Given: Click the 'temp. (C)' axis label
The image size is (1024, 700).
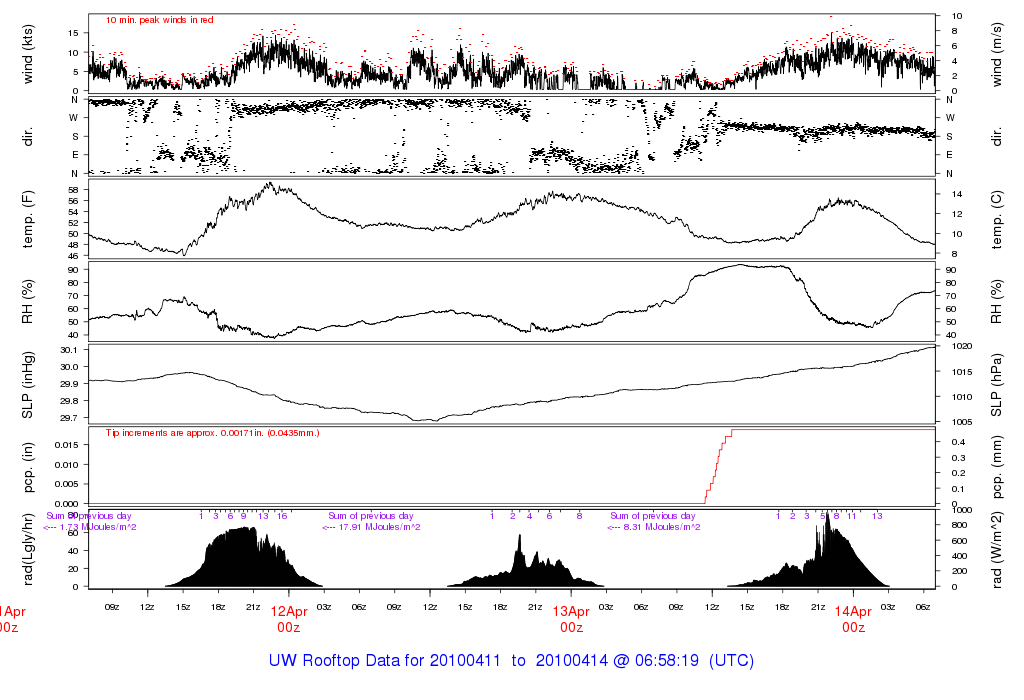Looking at the screenshot, I should pyautogui.click(x=997, y=219).
